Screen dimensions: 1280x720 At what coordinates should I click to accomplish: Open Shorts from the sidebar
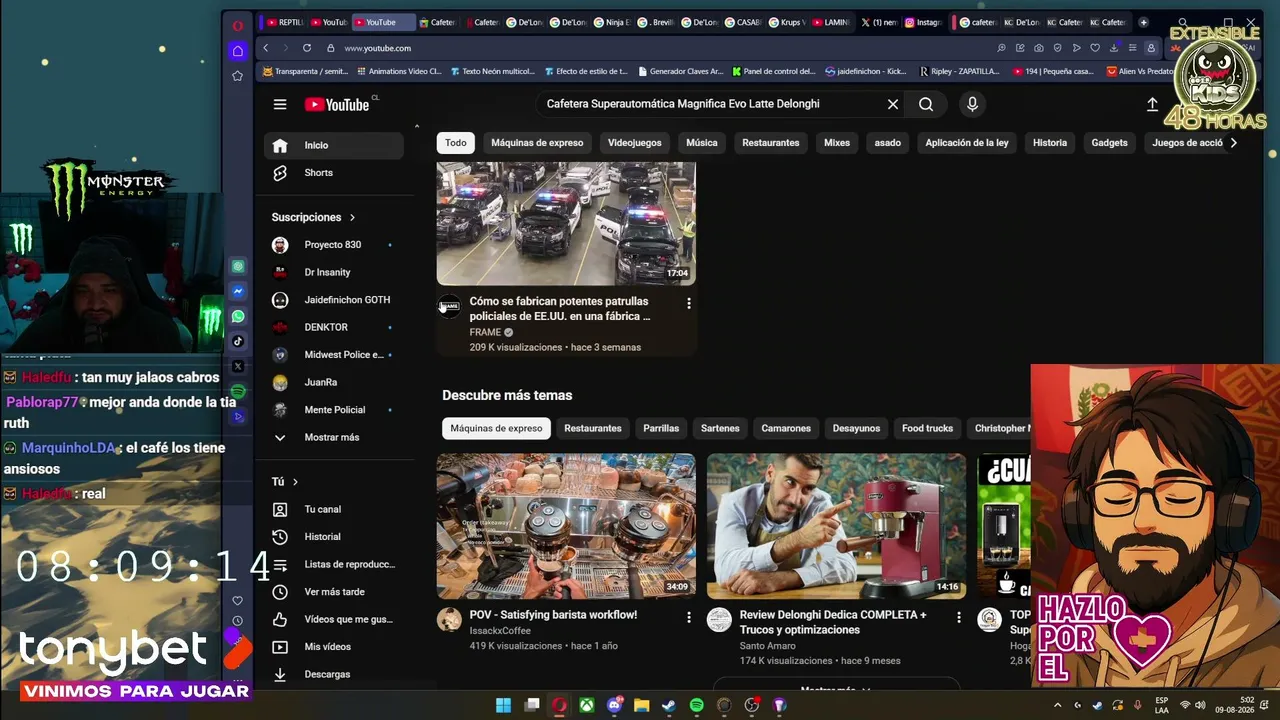(334, 173)
